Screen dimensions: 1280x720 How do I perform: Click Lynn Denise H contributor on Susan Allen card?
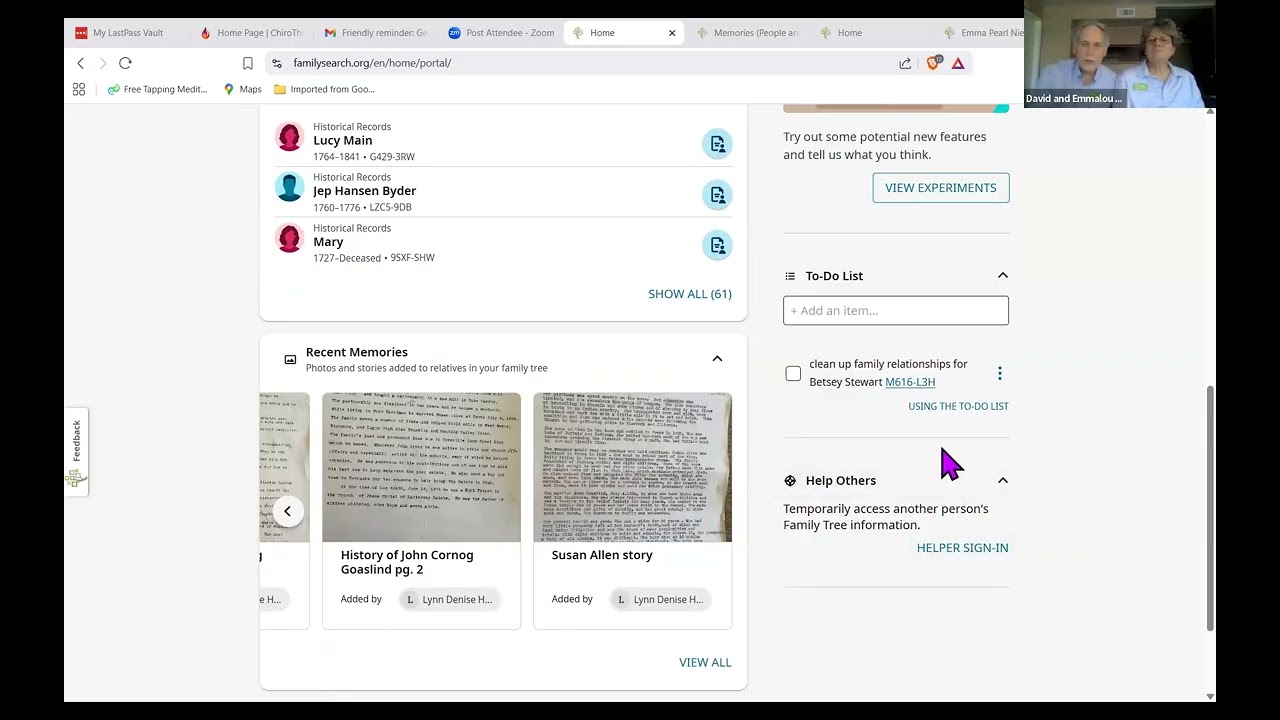pos(659,599)
